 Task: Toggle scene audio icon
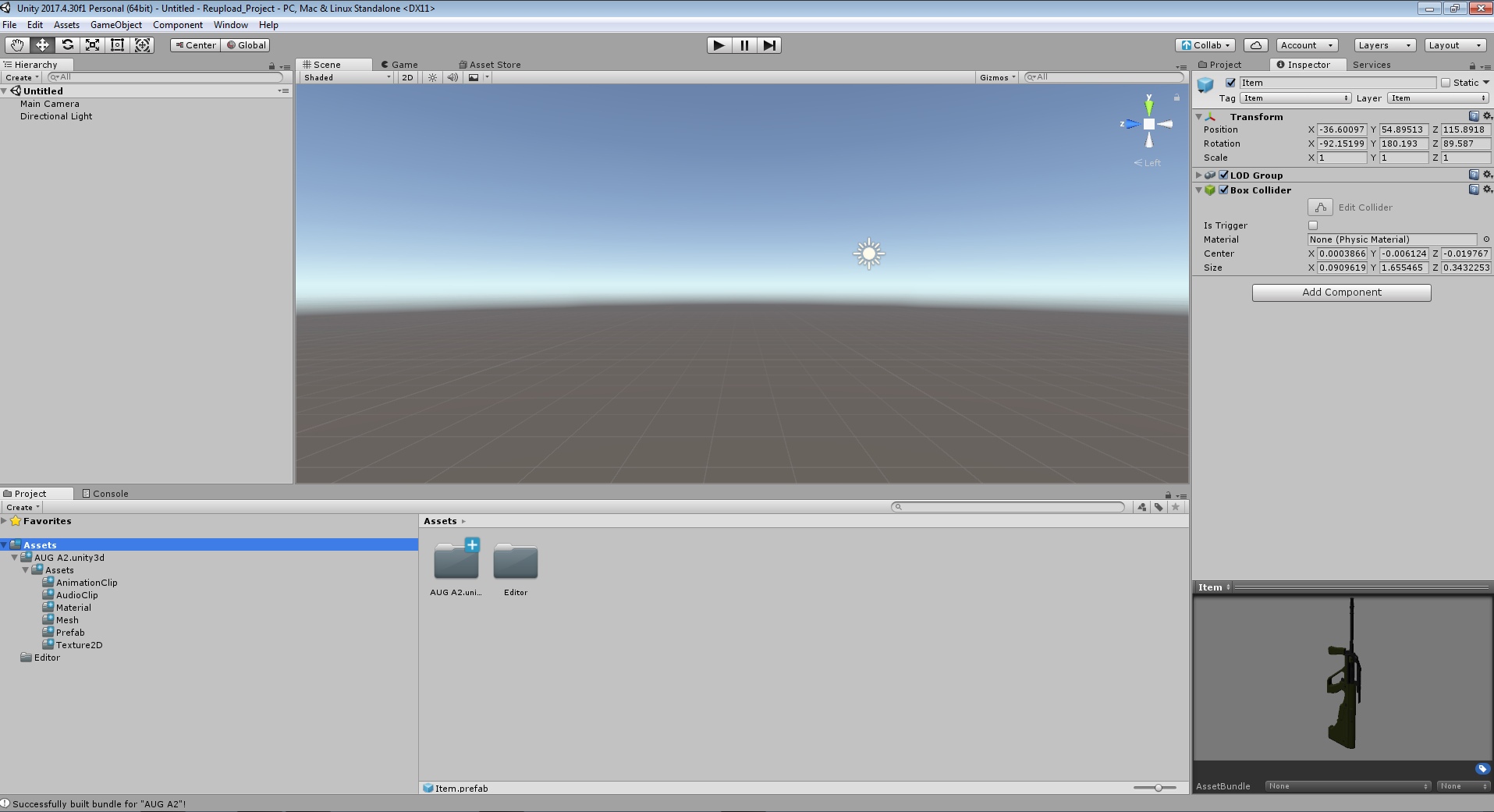(x=452, y=77)
